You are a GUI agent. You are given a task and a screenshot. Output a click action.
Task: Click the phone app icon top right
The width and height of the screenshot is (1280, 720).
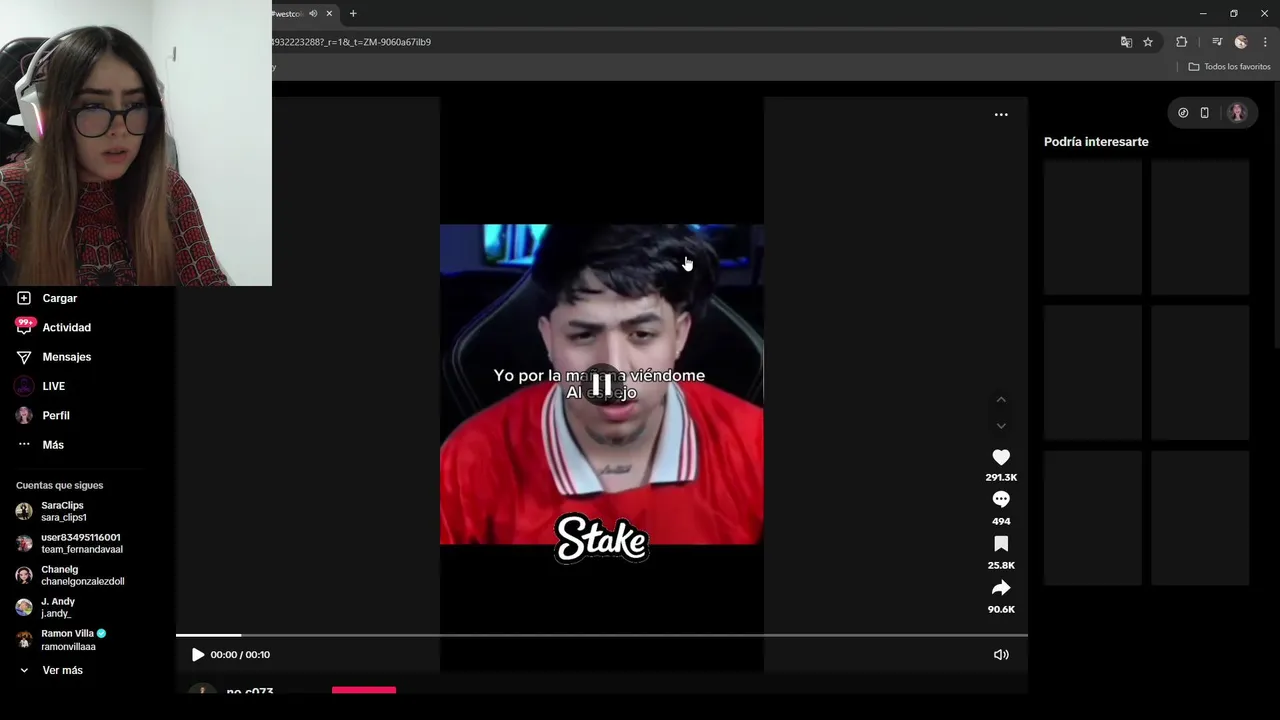[1204, 113]
